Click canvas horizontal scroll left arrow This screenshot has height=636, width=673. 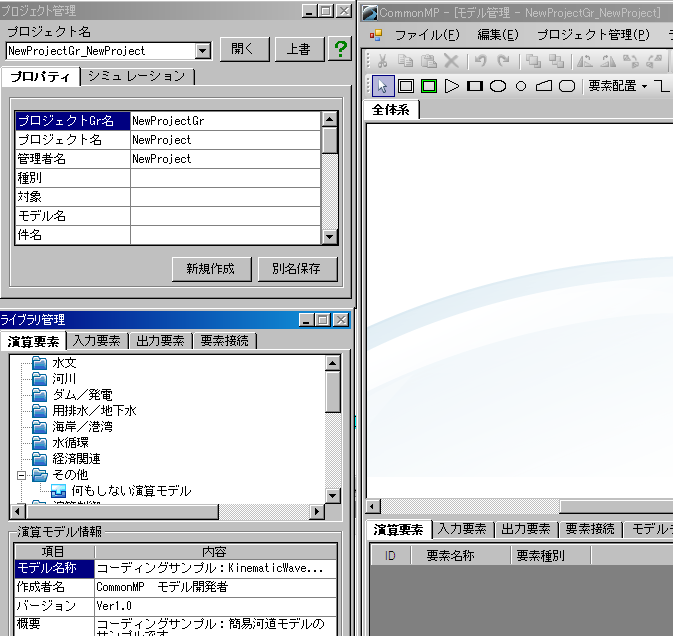(373, 507)
